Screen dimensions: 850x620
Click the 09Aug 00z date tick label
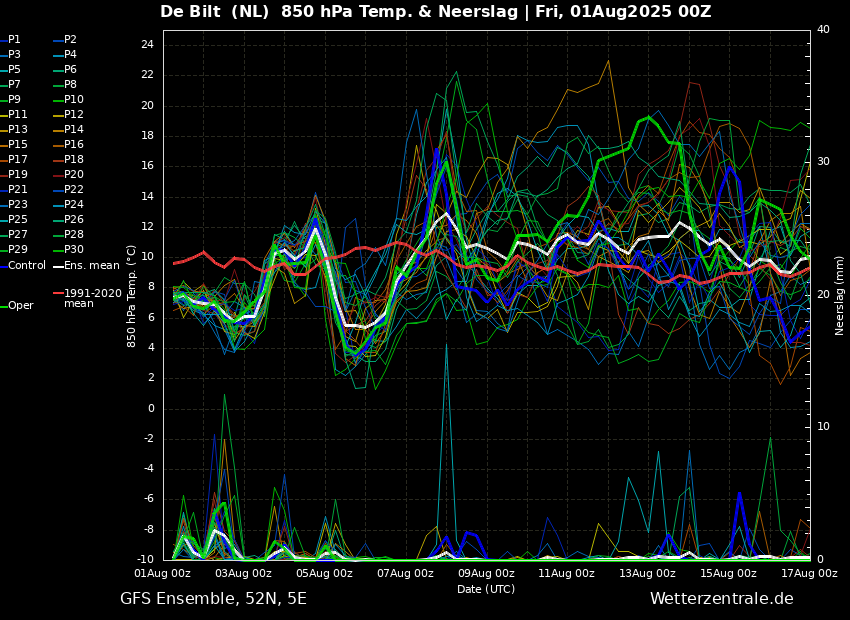click(x=486, y=573)
